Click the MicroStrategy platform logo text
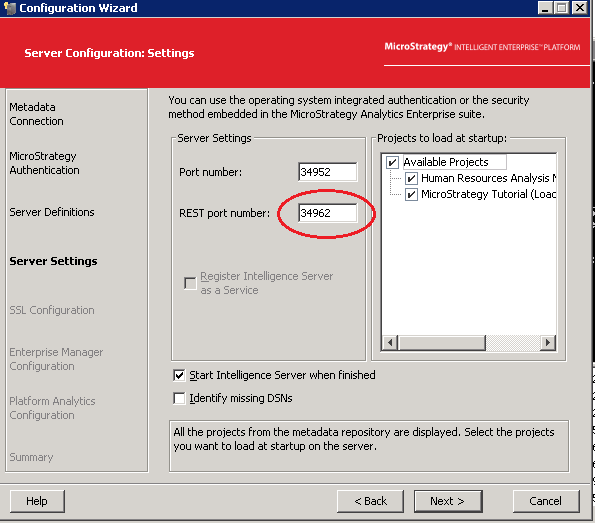This screenshot has height=523, width=595. point(482,47)
